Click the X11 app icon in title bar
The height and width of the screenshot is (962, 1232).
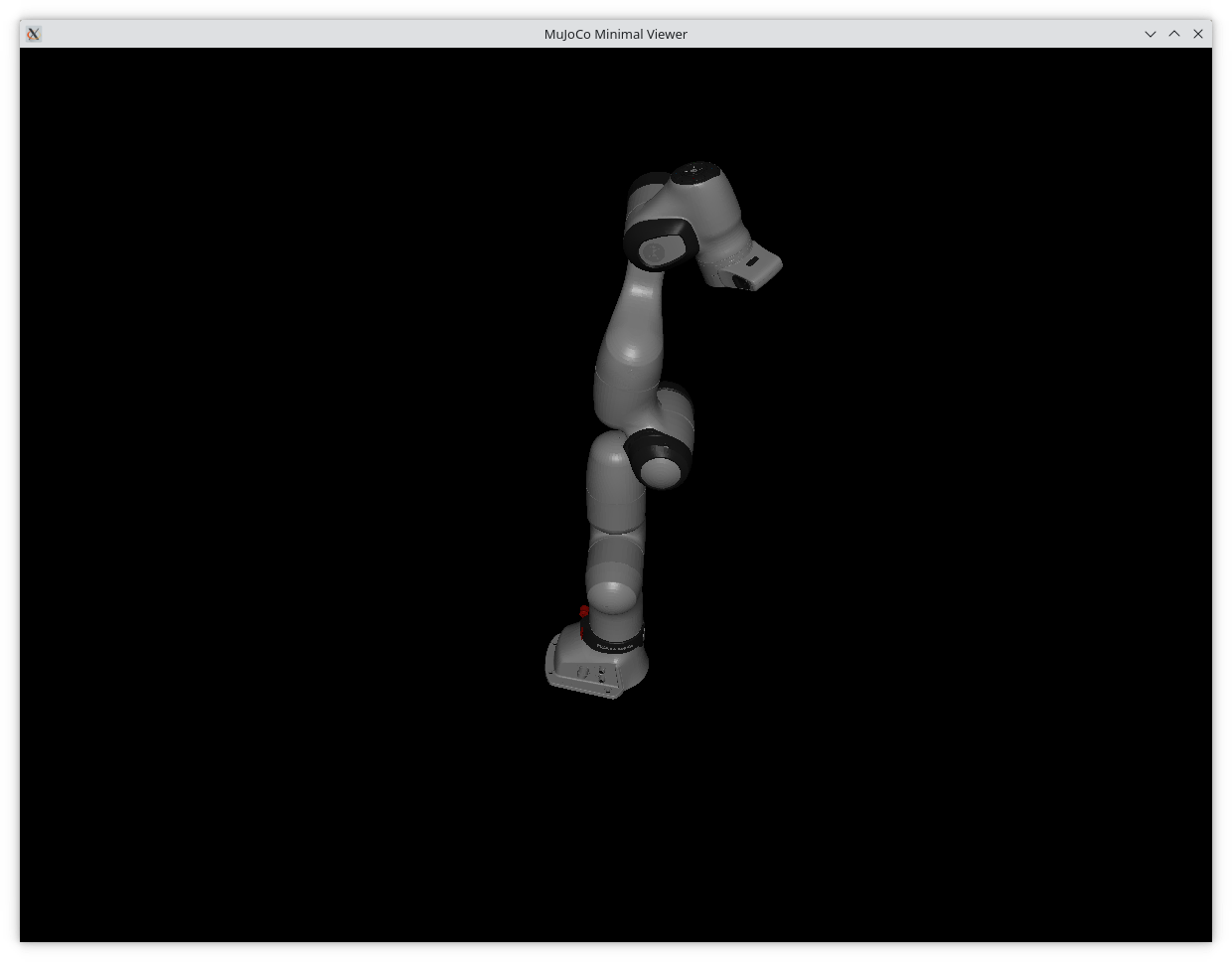coord(33,34)
